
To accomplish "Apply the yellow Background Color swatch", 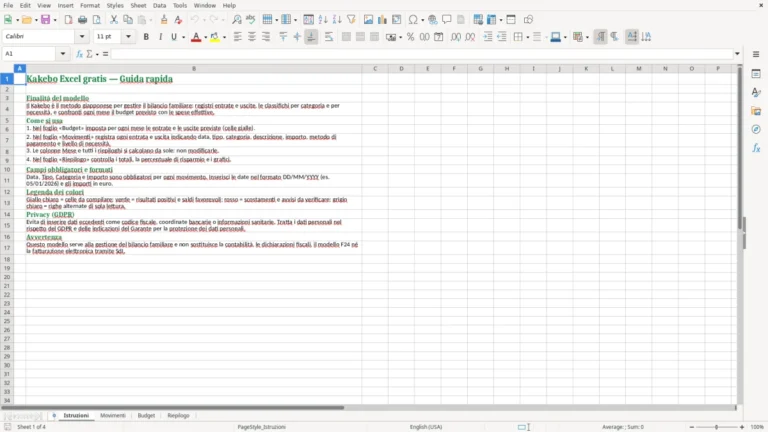I will (215, 37).
